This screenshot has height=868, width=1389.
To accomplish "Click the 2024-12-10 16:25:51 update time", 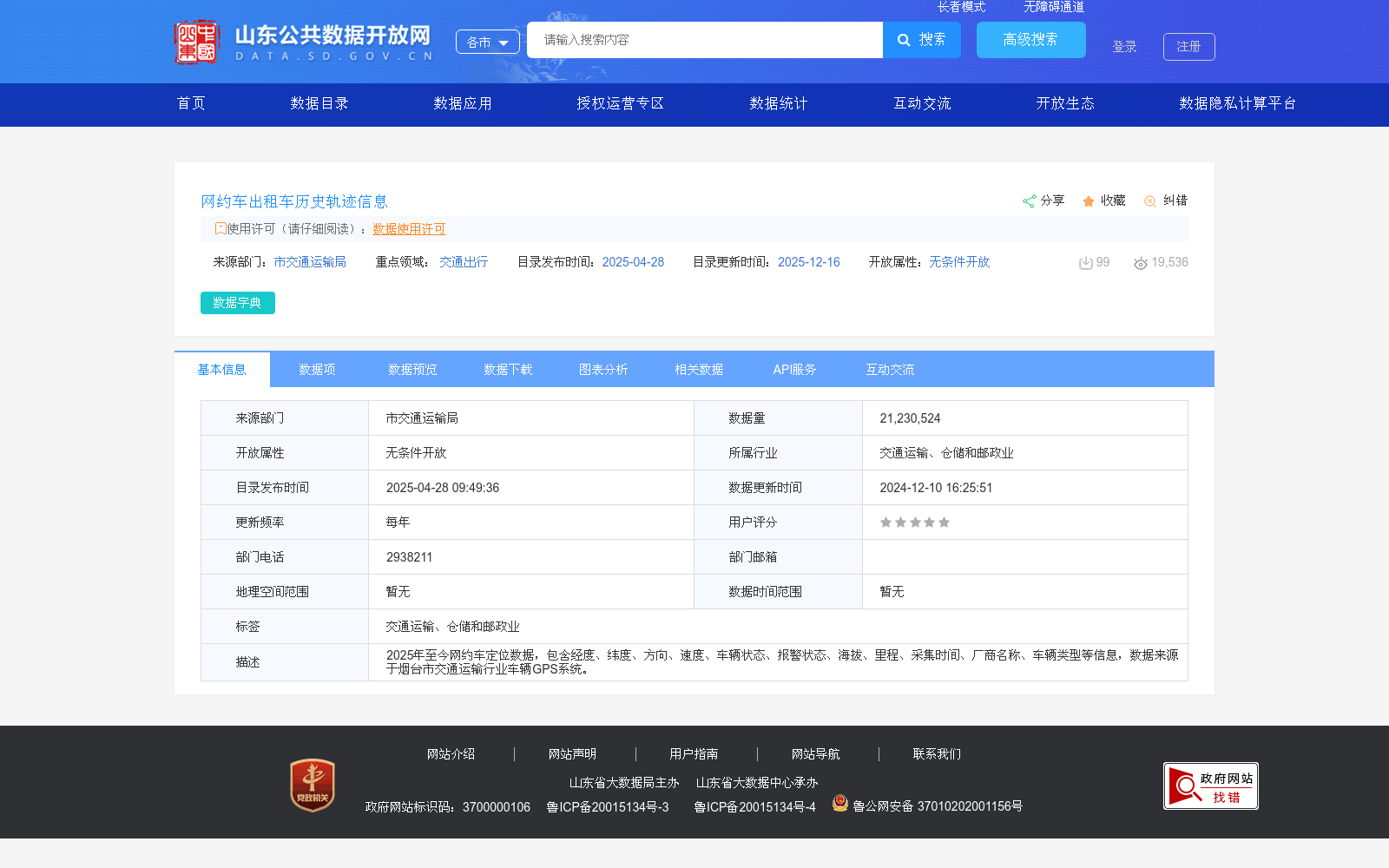I will [x=936, y=488].
